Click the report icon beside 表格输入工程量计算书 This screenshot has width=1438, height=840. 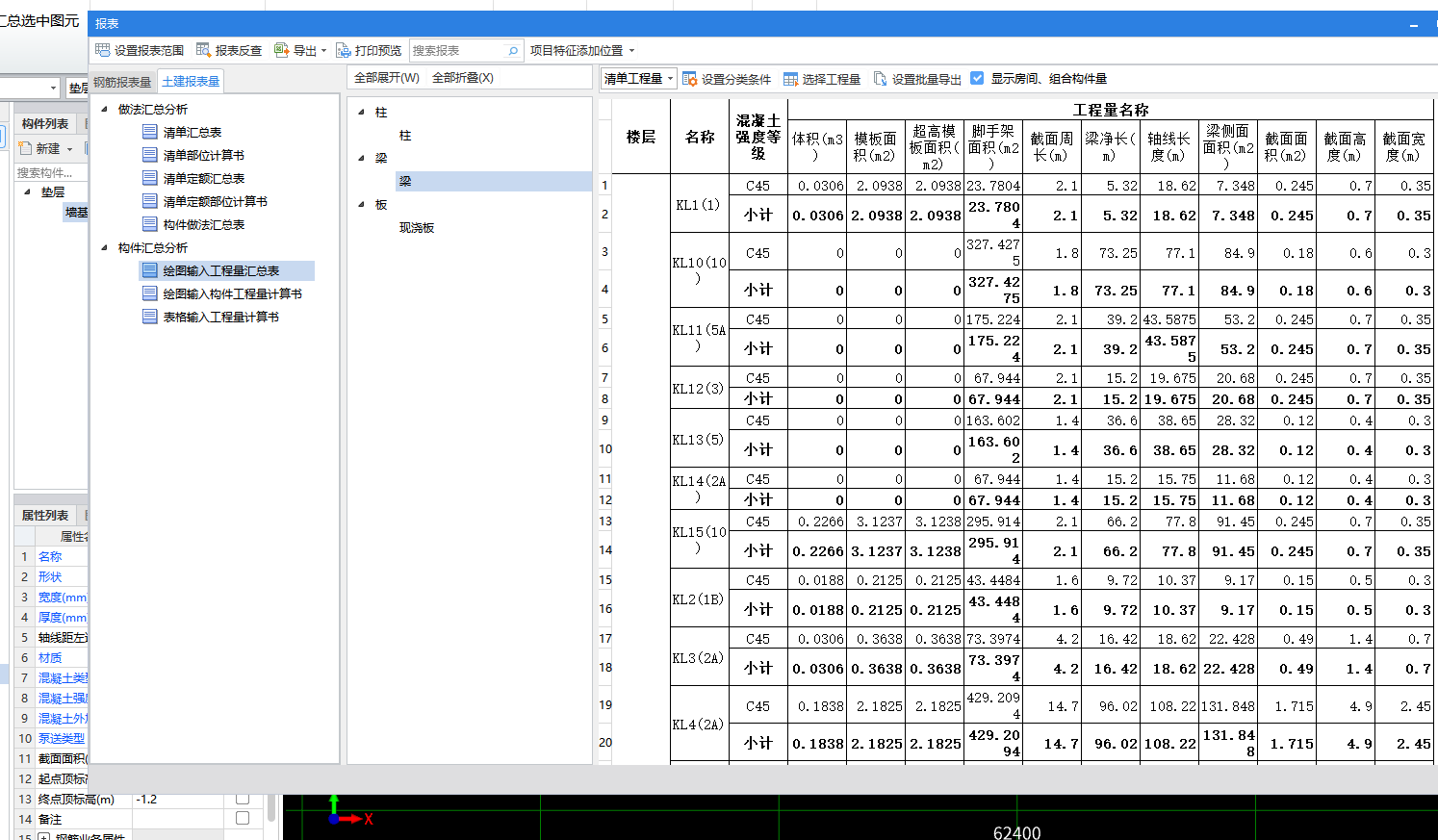149,317
